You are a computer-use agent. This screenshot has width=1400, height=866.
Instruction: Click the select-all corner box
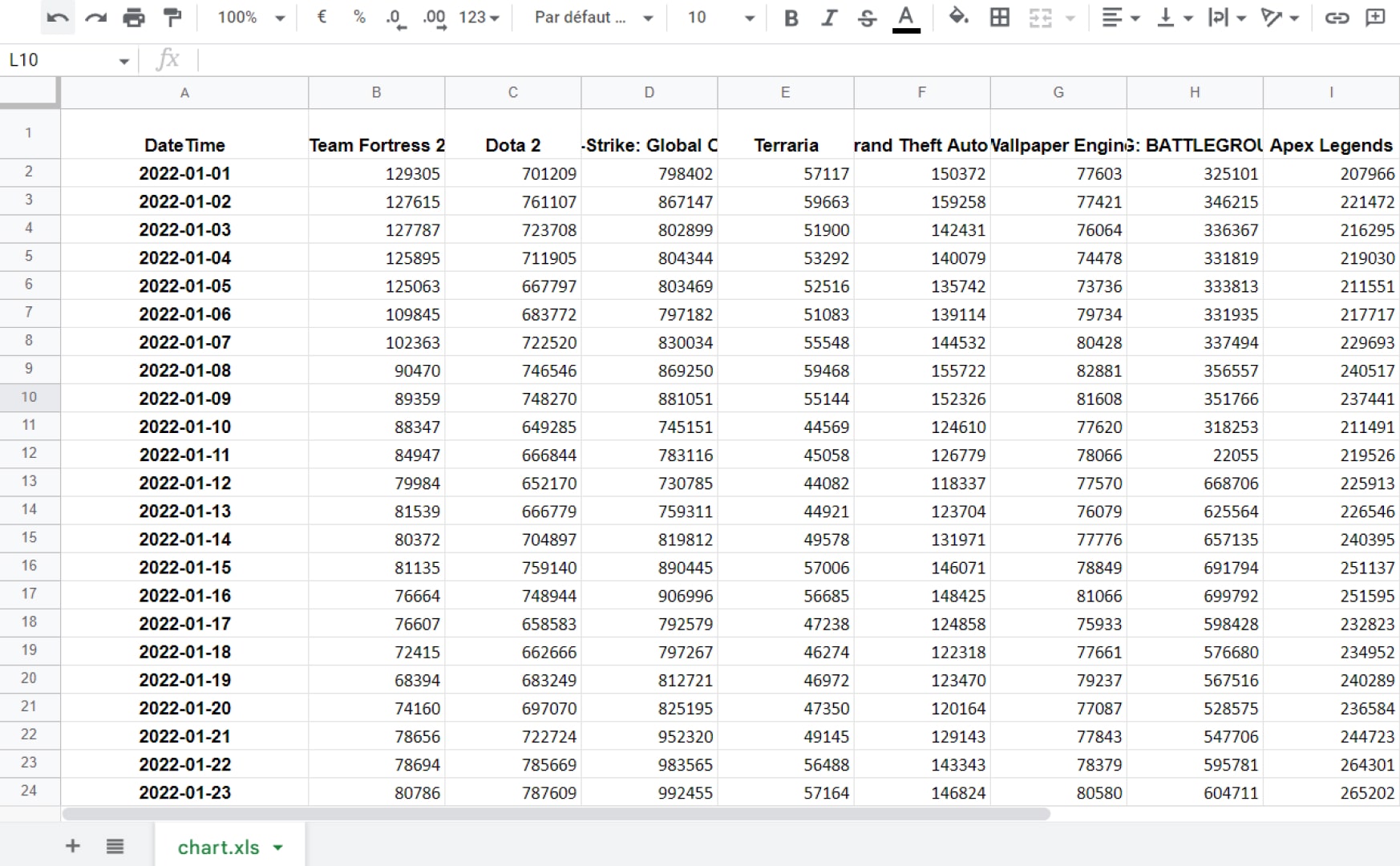[x=29, y=92]
